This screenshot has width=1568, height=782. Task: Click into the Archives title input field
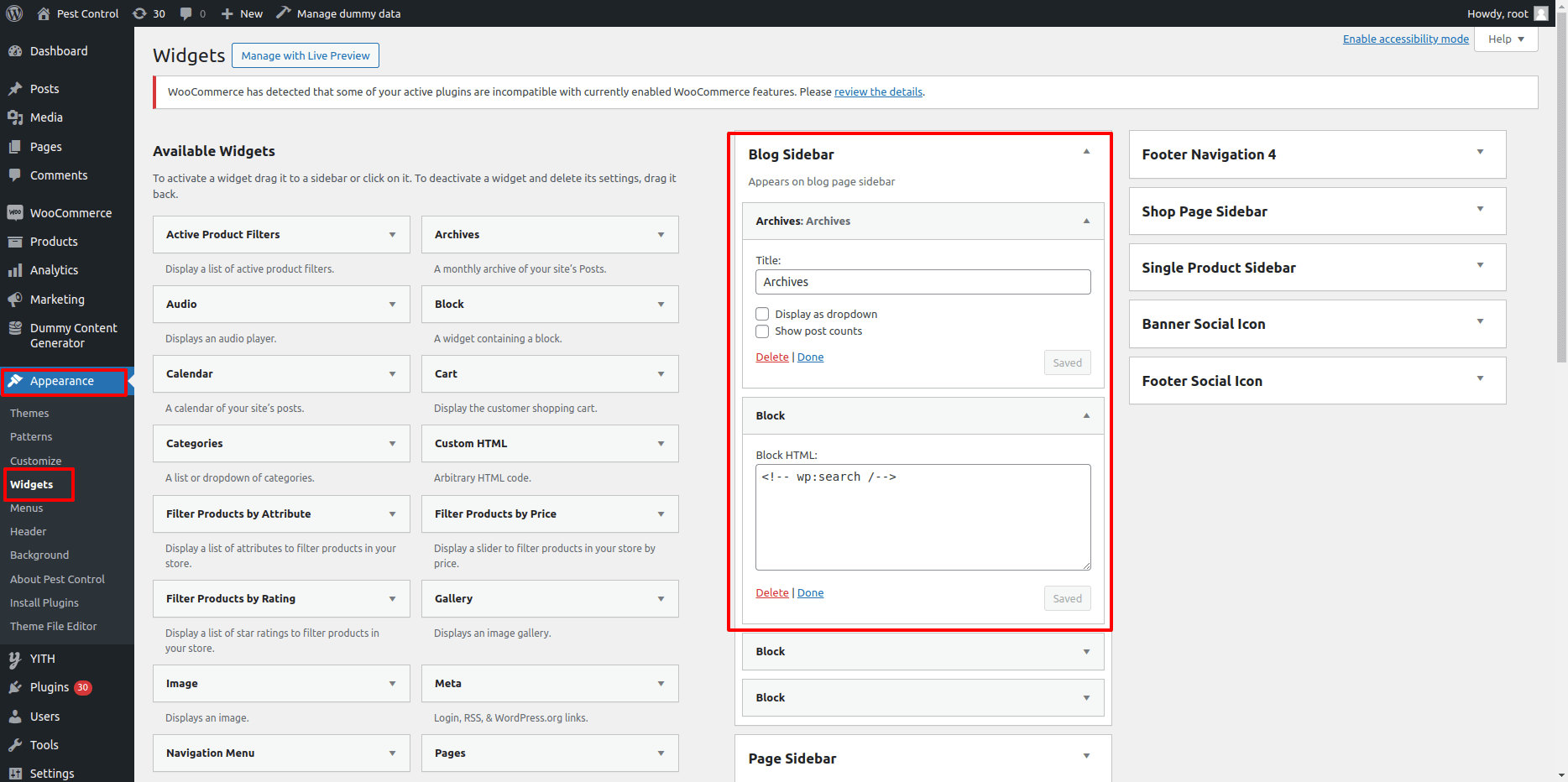(x=923, y=282)
